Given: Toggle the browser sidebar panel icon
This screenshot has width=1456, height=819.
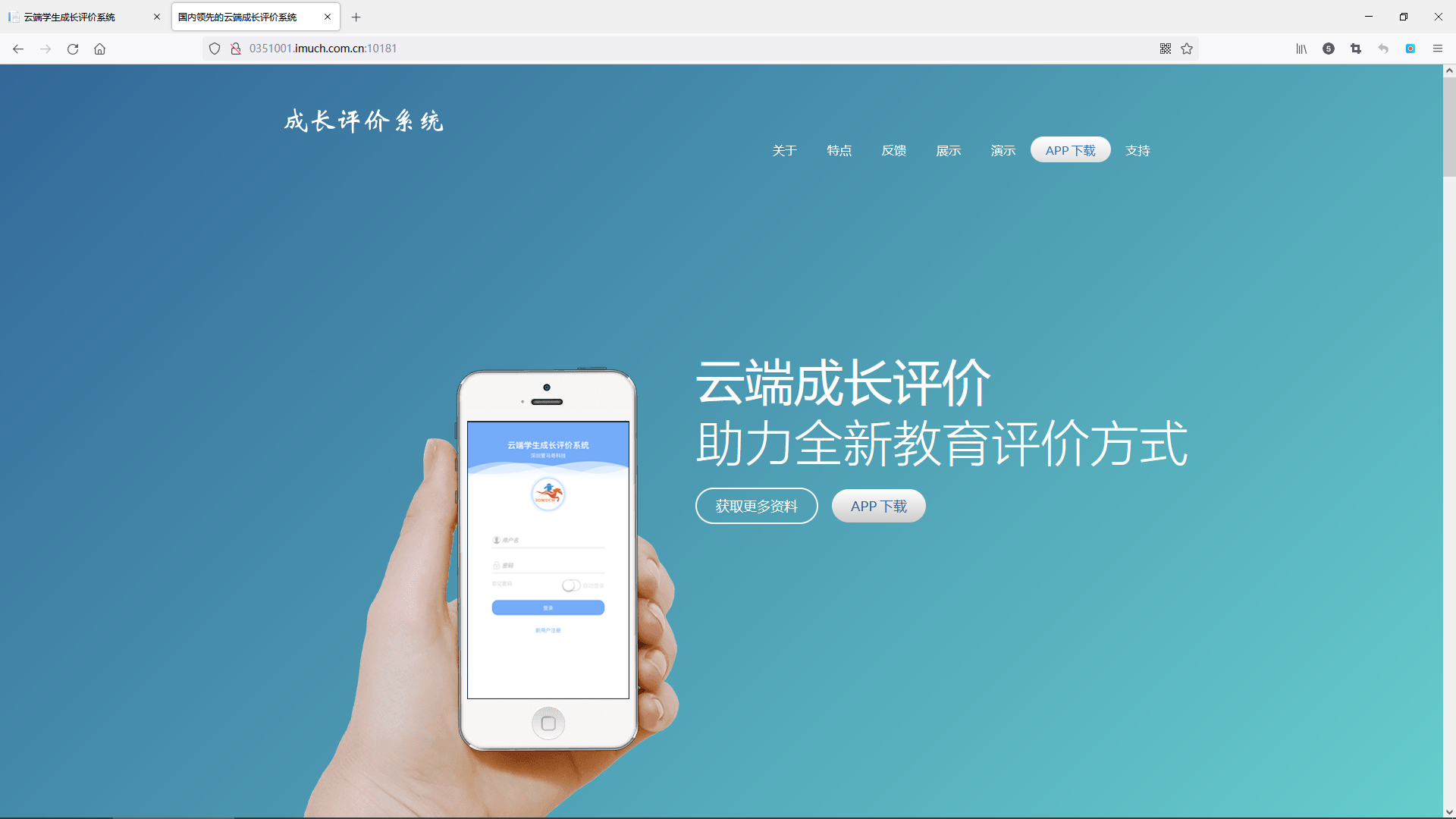Looking at the screenshot, I should click(1302, 48).
